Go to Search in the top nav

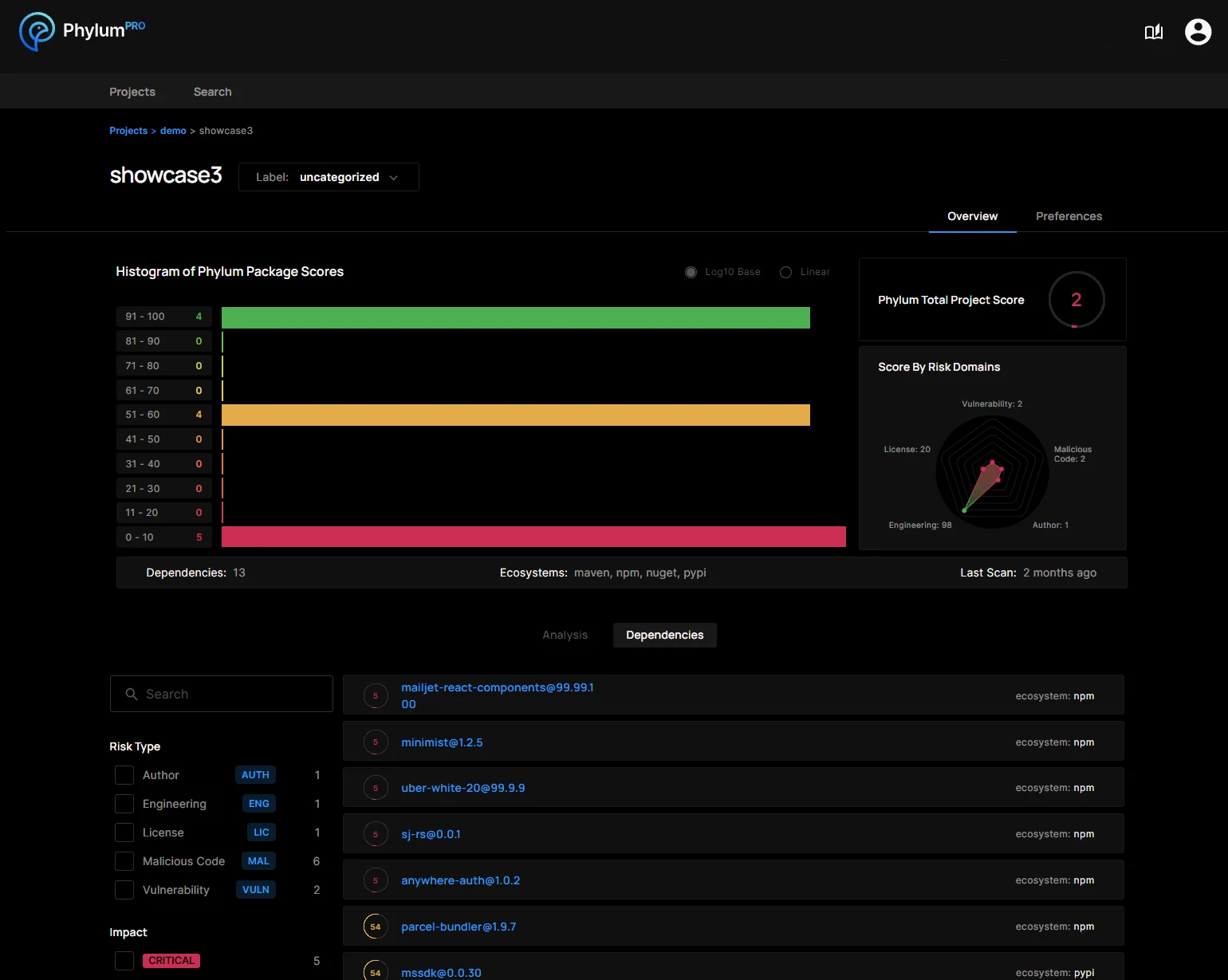[x=213, y=92]
